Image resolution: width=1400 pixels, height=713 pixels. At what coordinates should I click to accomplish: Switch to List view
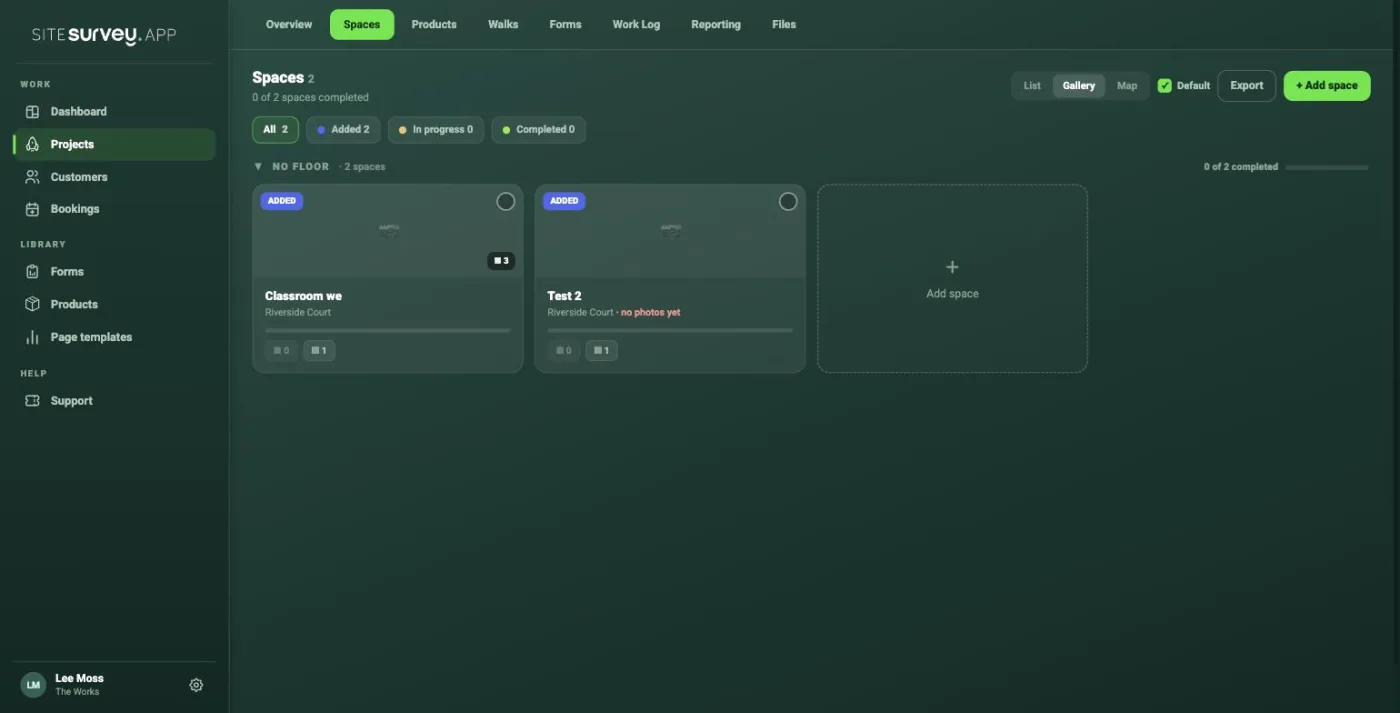pyautogui.click(x=1032, y=86)
